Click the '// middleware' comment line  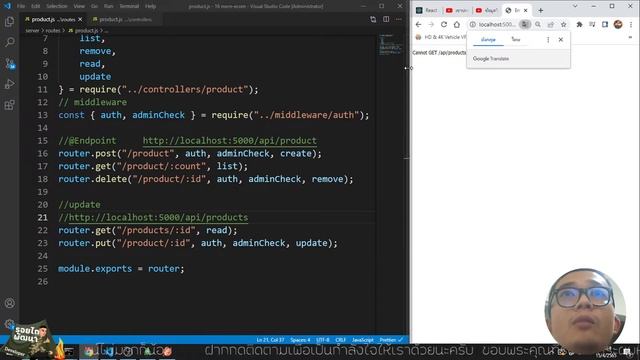click(92, 102)
